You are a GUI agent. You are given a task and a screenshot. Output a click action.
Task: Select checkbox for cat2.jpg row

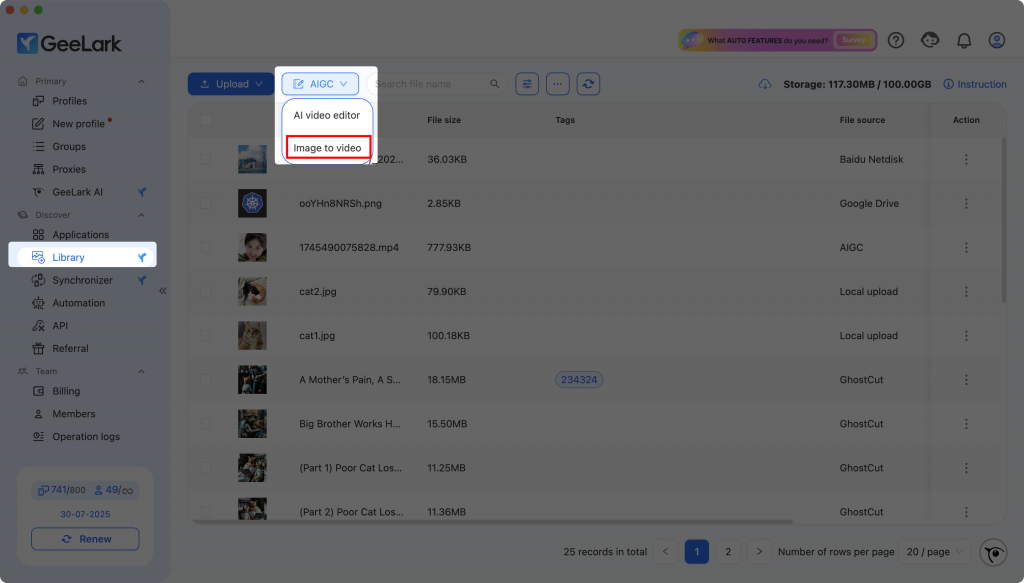click(x=206, y=292)
